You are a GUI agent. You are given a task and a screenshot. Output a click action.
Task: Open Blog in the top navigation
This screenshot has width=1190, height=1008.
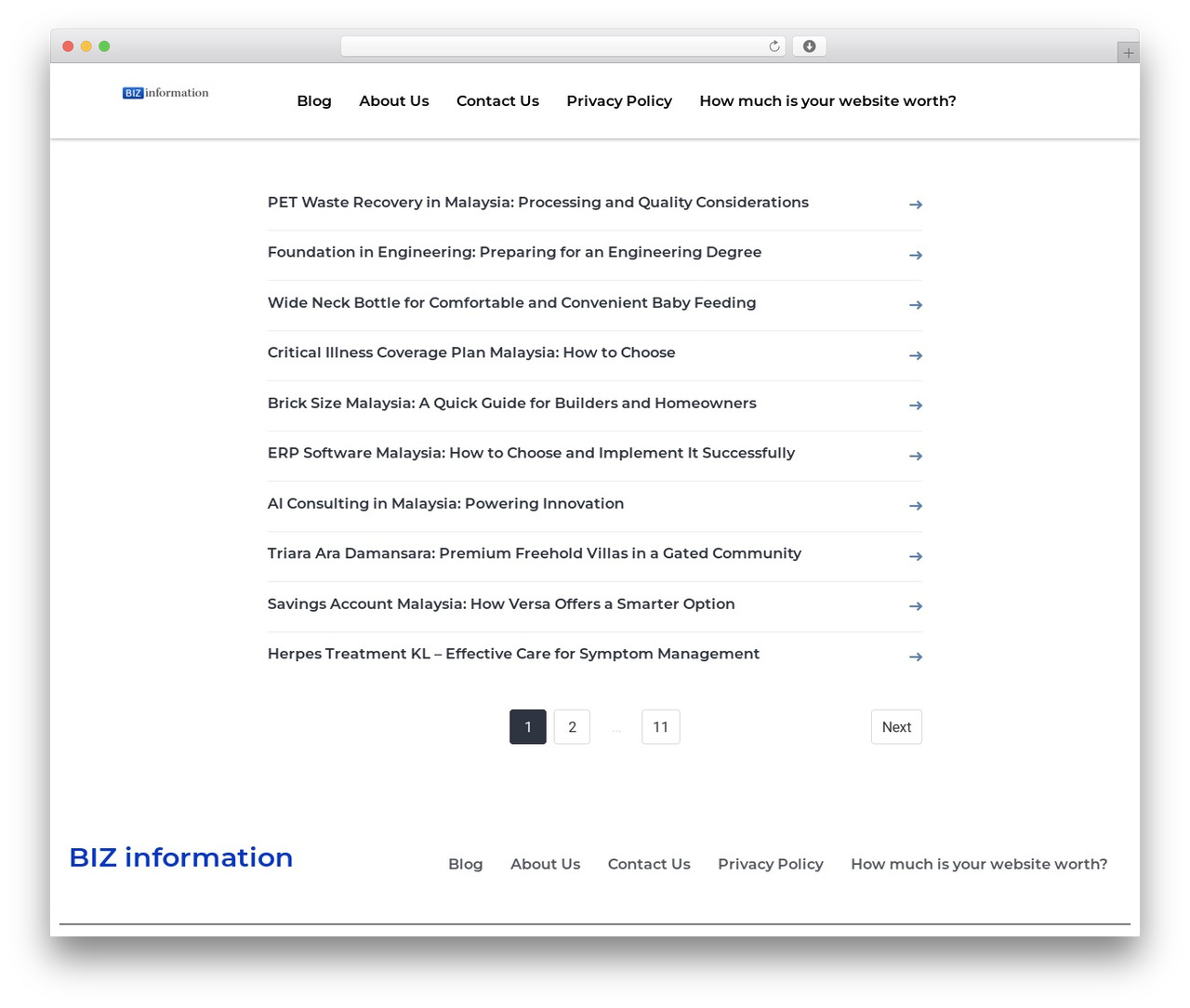(314, 100)
